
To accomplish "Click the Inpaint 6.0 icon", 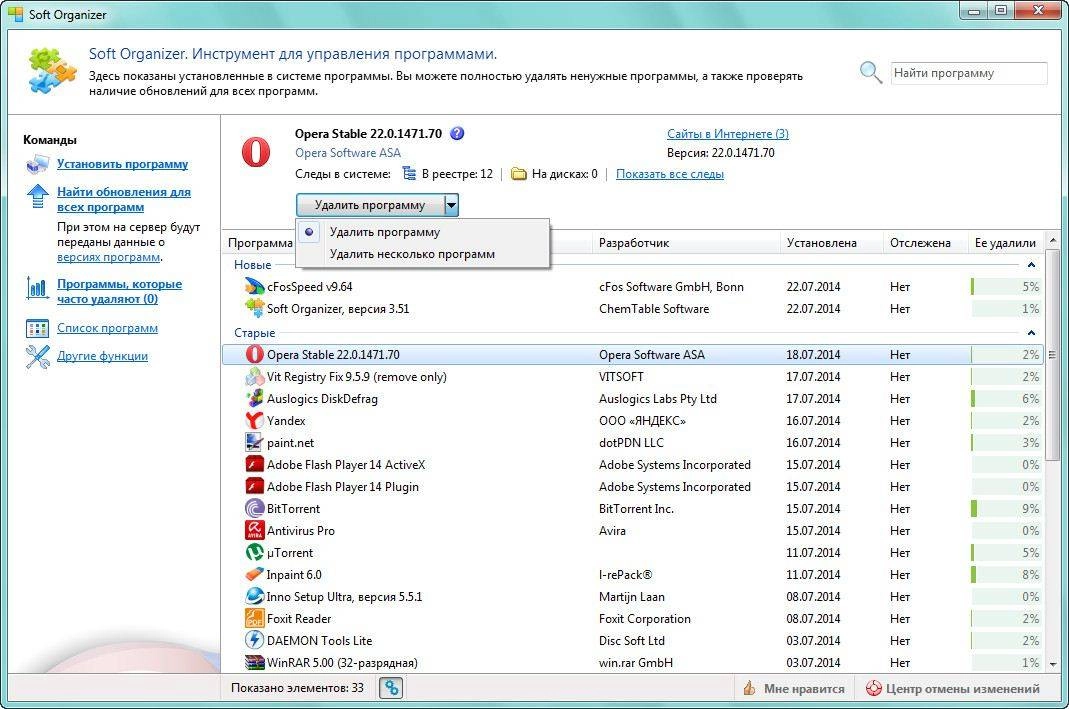I will [254, 575].
